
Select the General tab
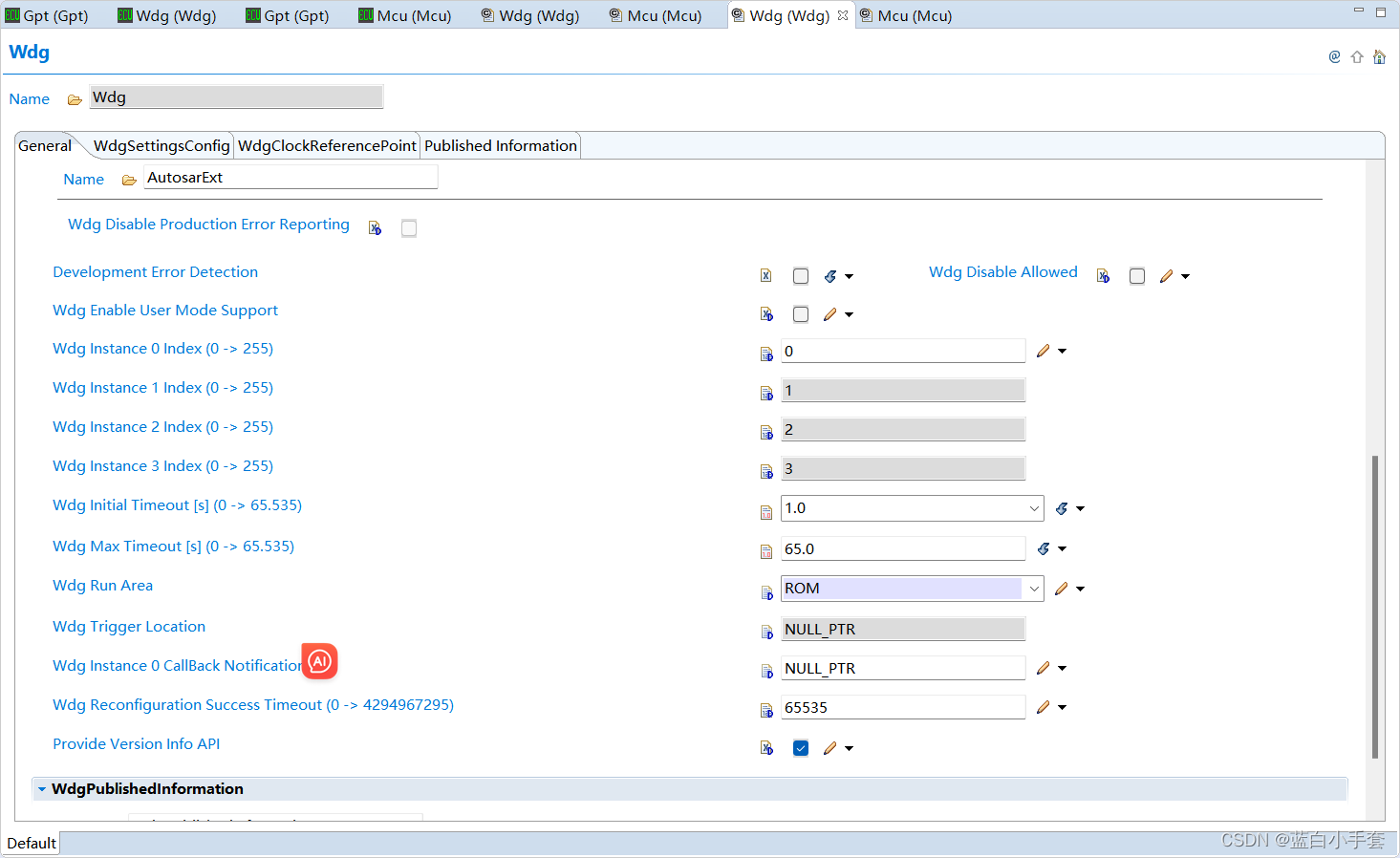[45, 145]
